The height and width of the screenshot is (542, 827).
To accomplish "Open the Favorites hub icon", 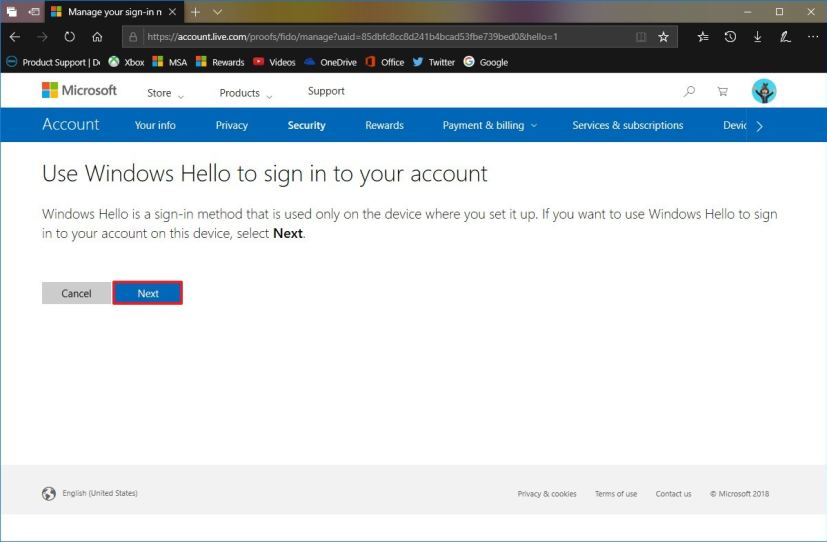I will (x=703, y=37).
